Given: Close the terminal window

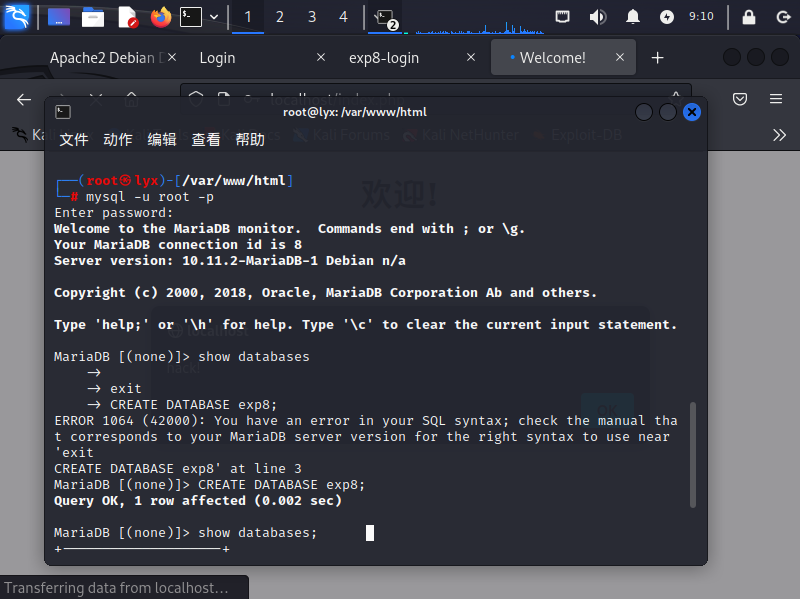Looking at the screenshot, I should (692, 112).
